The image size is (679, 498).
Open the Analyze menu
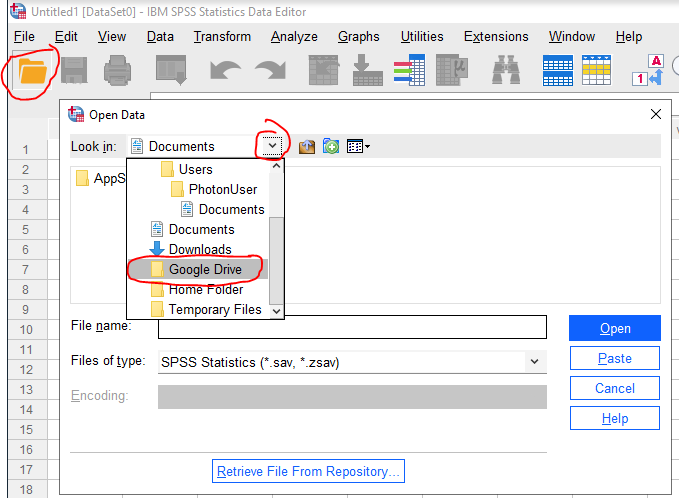point(294,37)
